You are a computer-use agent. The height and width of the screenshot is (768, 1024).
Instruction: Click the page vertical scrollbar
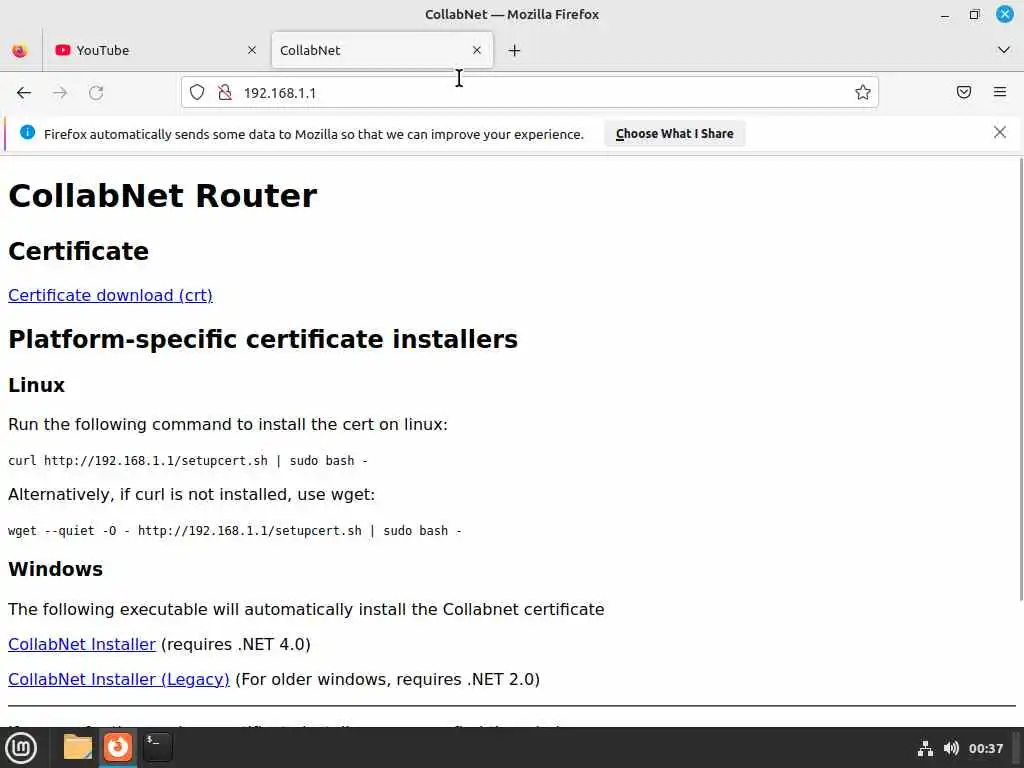coord(1020,379)
